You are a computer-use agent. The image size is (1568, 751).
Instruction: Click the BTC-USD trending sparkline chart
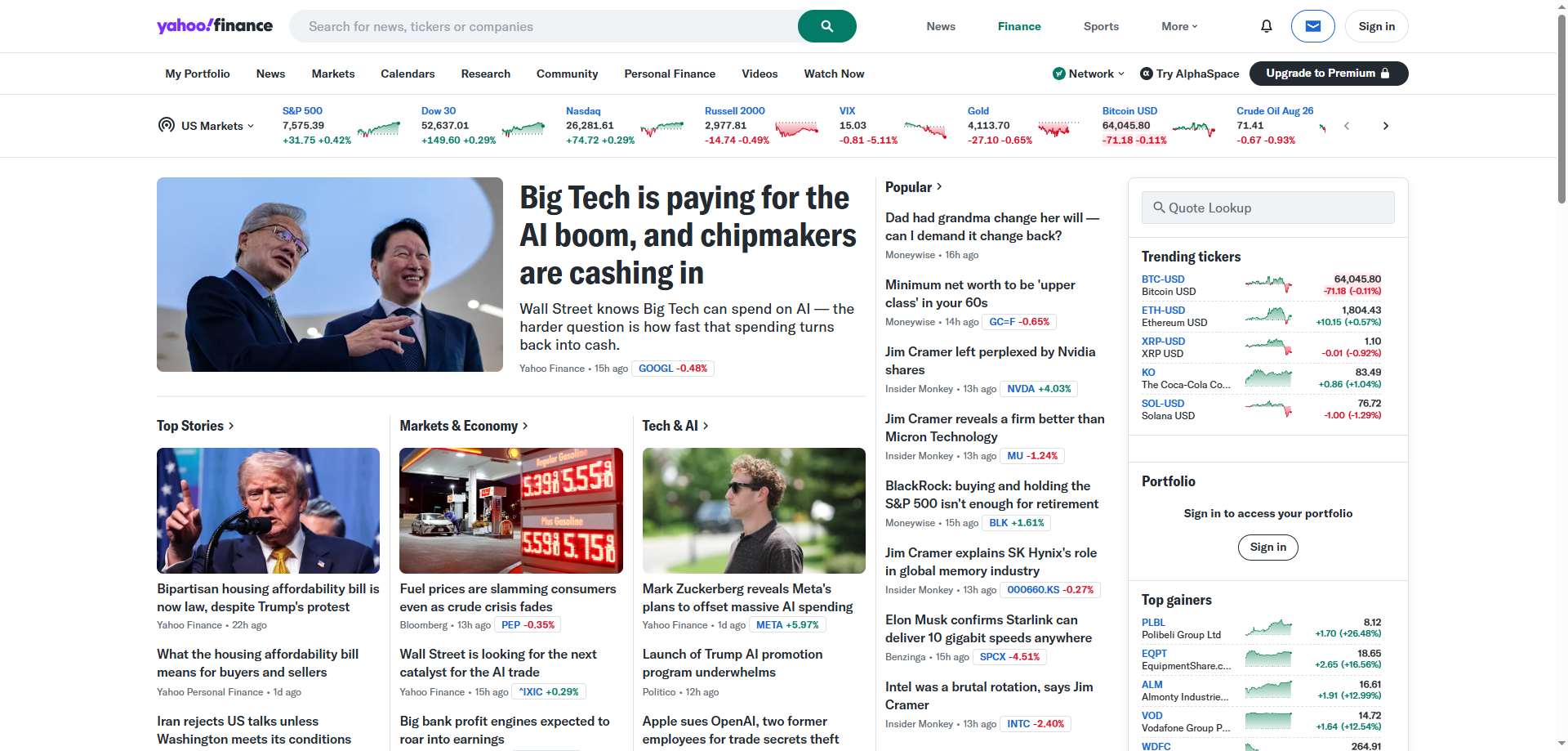coord(1268,284)
